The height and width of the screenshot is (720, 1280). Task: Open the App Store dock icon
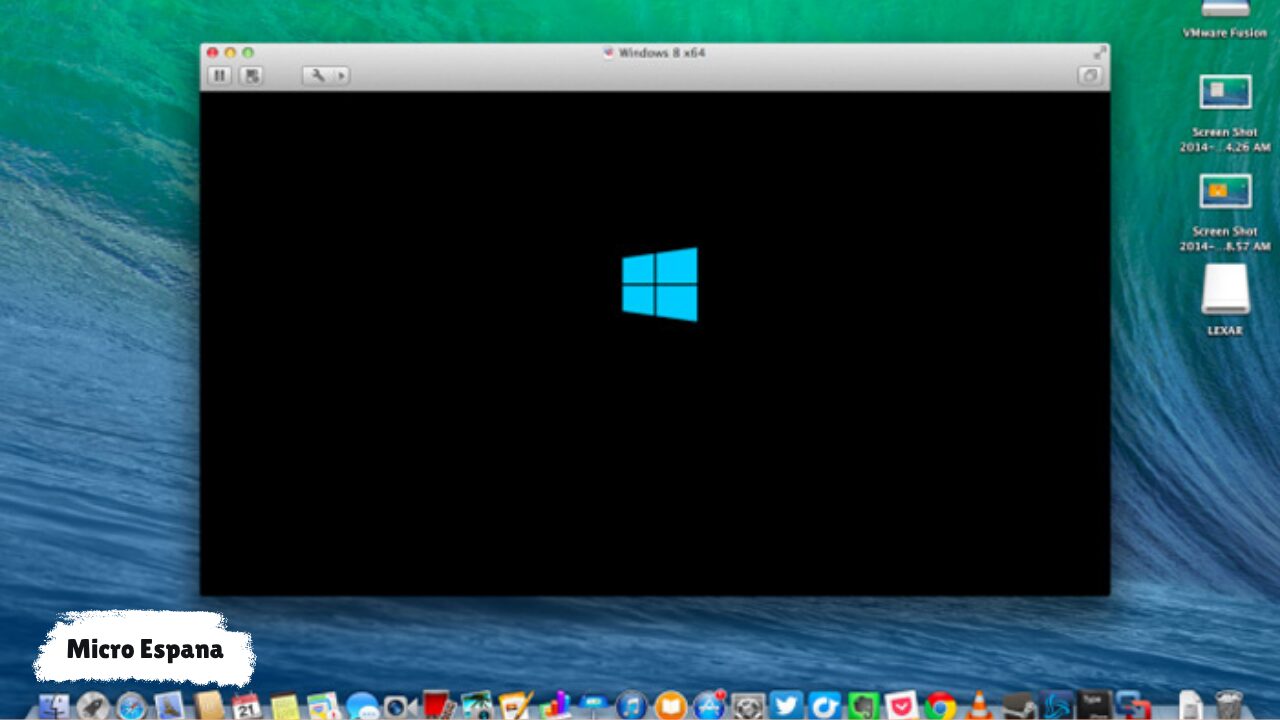[x=709, y=705]
